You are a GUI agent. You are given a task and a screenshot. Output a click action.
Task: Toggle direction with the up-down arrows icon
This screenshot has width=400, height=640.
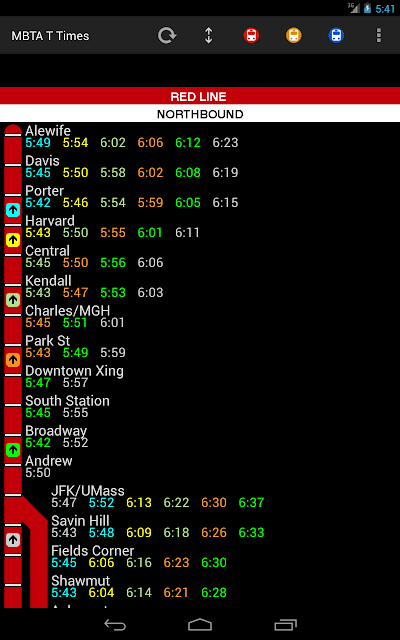209,36
